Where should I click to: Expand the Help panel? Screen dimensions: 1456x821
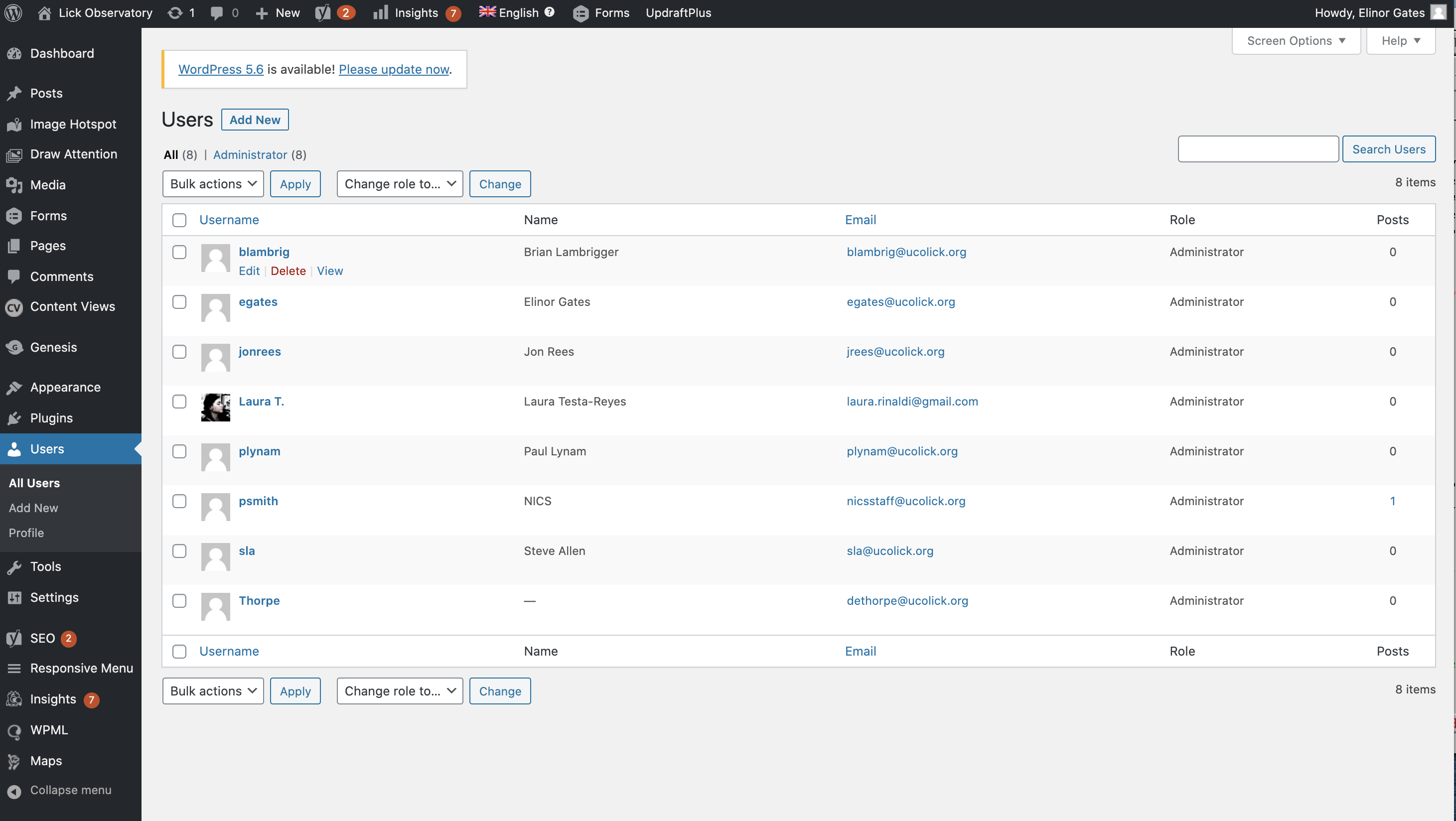pos(1400,41)
